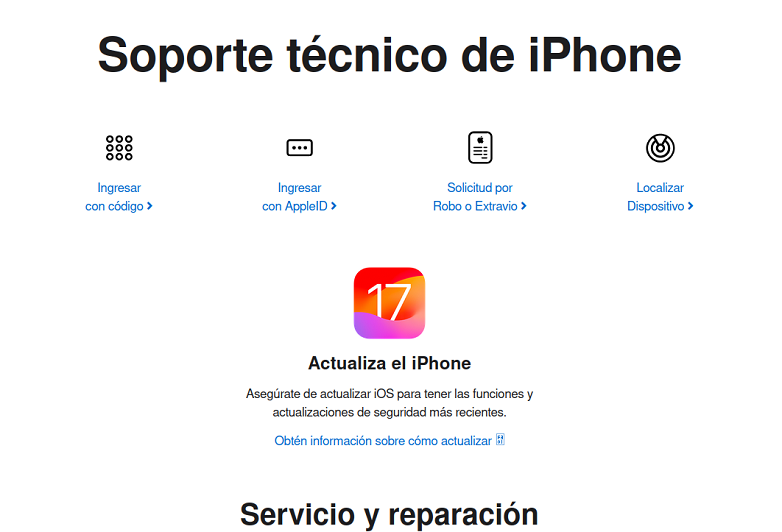Click the Soporte técnico de iPhone heading
This screenshot has width=782, height=532.
[390, 55]
